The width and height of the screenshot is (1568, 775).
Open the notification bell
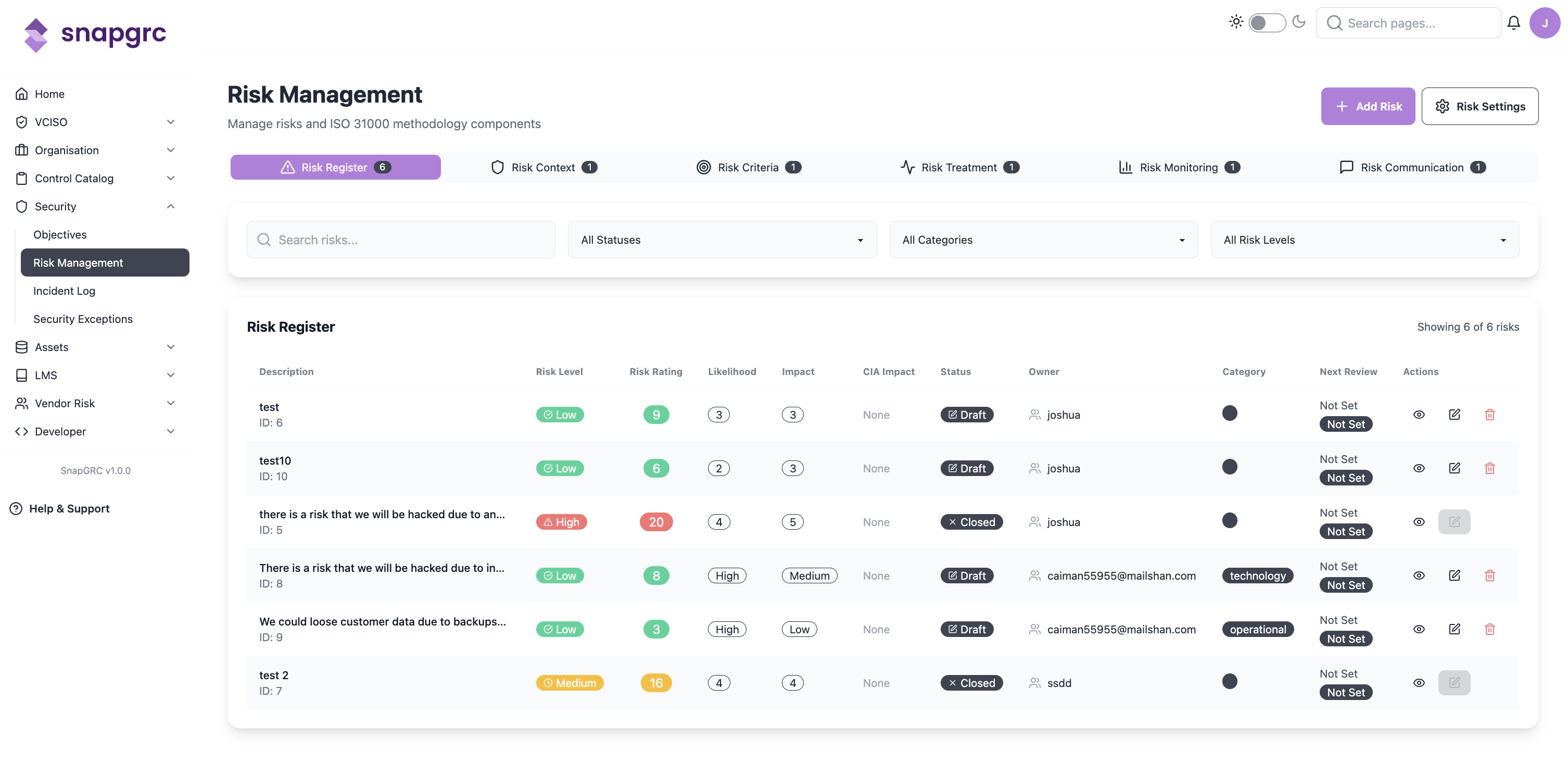click(1514, 22)
